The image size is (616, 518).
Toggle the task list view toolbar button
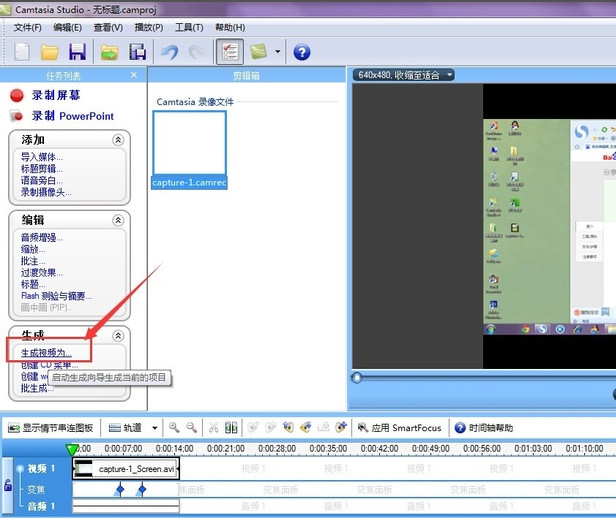(x=229, y=52)
